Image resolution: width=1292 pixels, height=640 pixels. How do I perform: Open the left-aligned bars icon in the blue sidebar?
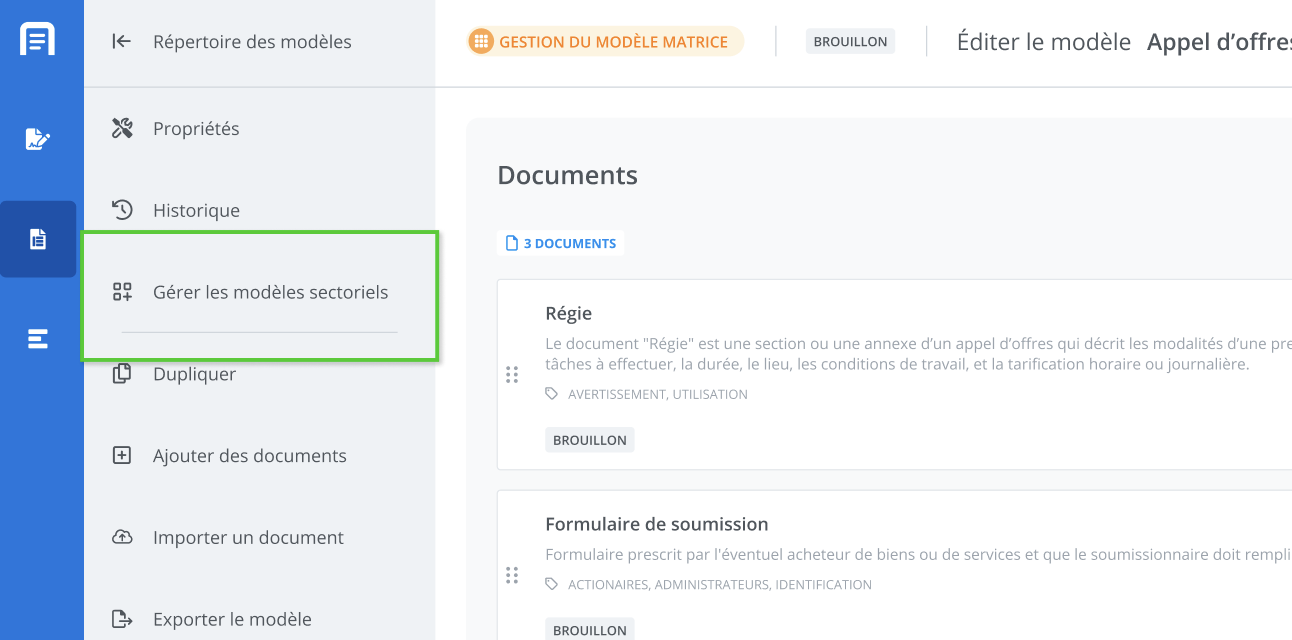(38, 339)
